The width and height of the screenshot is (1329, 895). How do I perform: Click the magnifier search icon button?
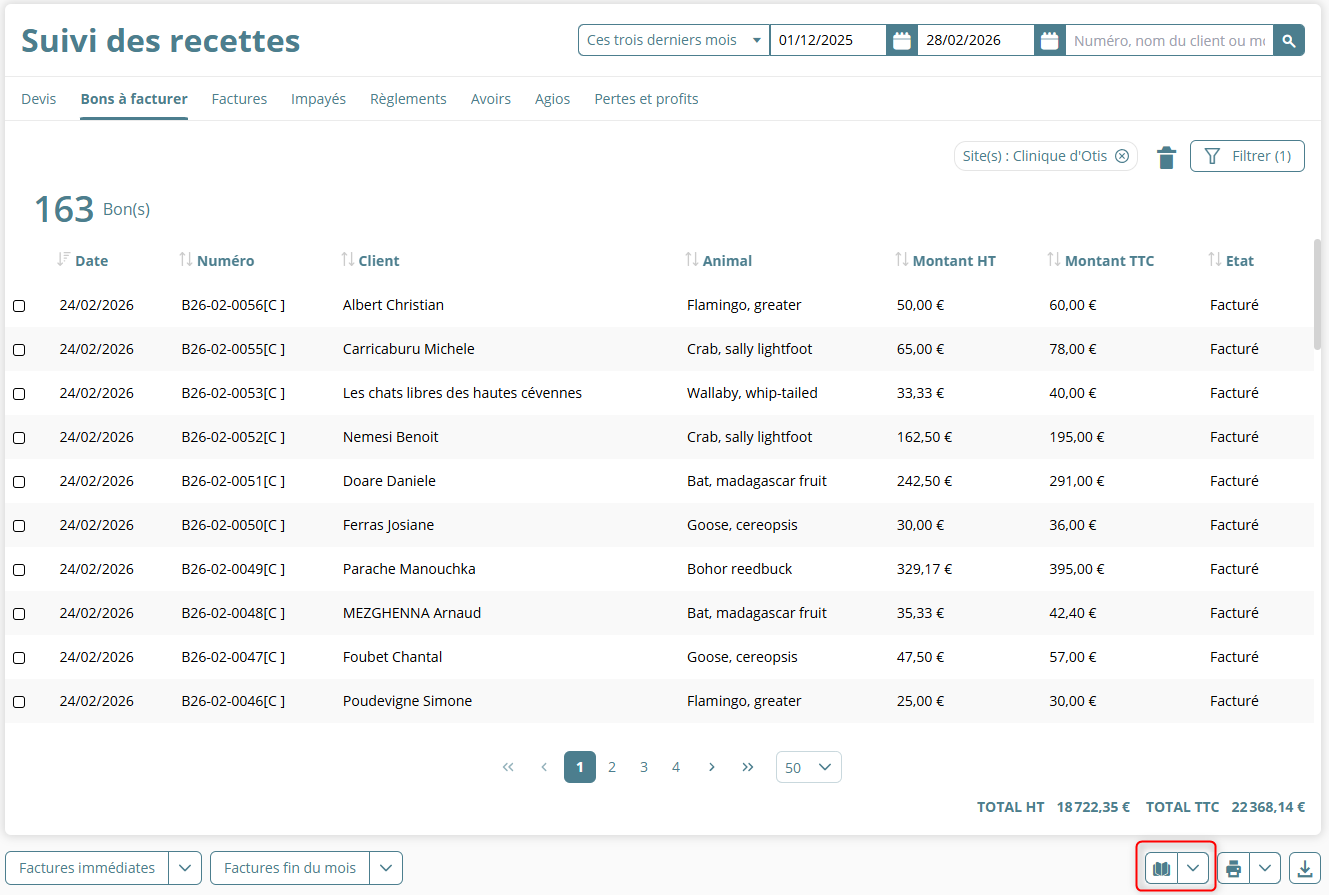pos(1289,41)
